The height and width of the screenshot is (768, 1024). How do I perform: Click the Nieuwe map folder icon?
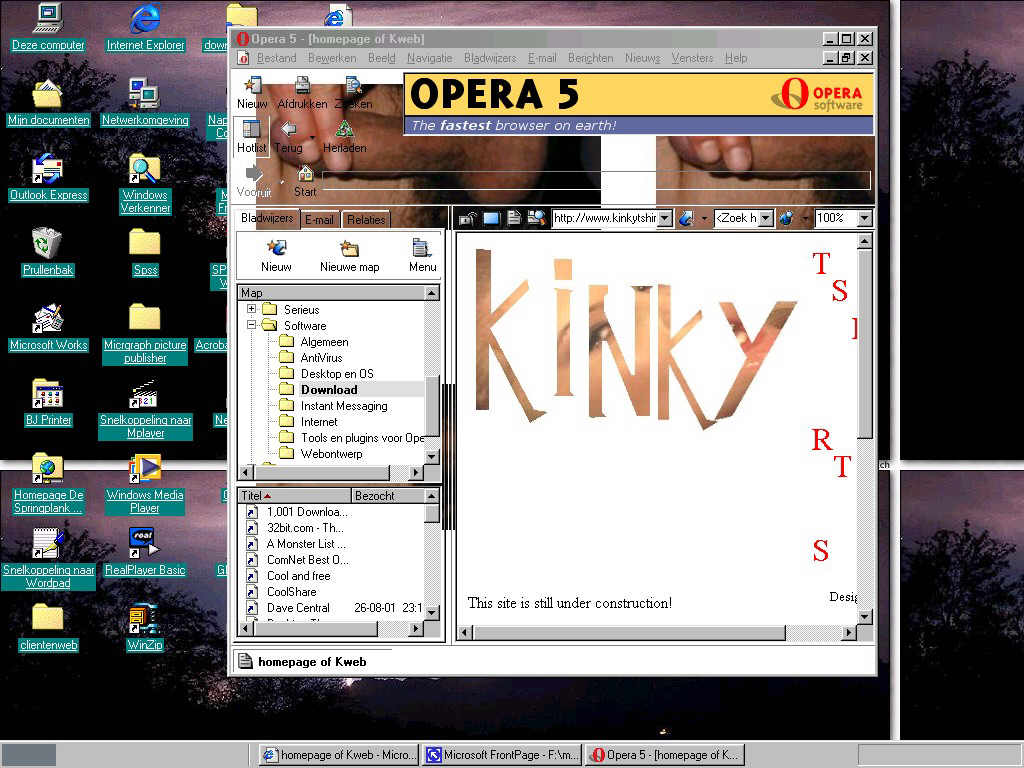(x=349, y=248)
